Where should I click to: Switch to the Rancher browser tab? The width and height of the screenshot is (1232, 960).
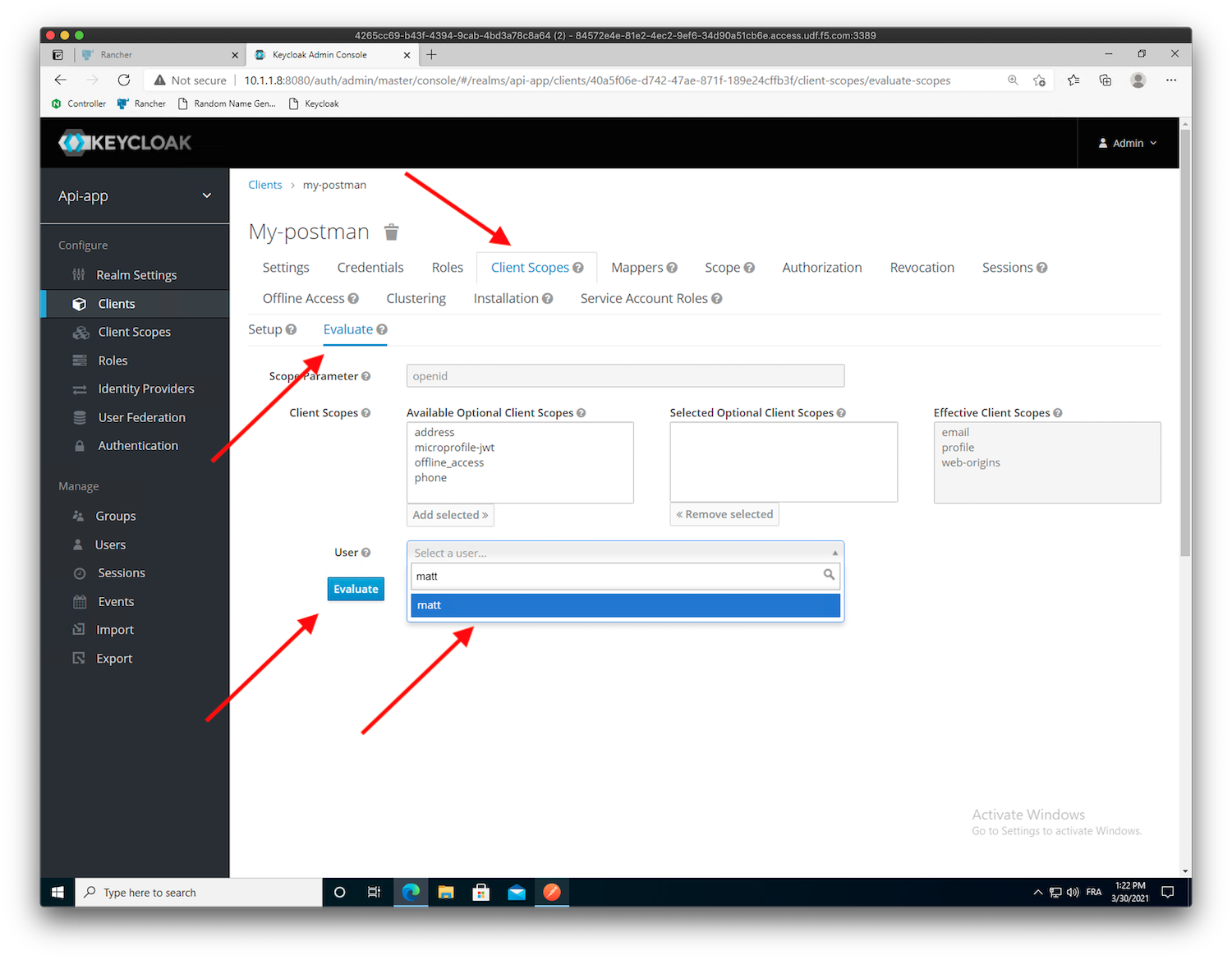[x=159, y=55]
